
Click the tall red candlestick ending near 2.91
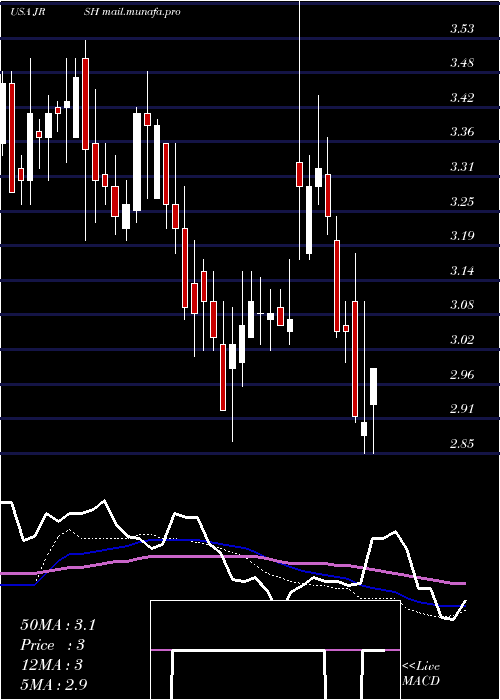tap(355, 359)
